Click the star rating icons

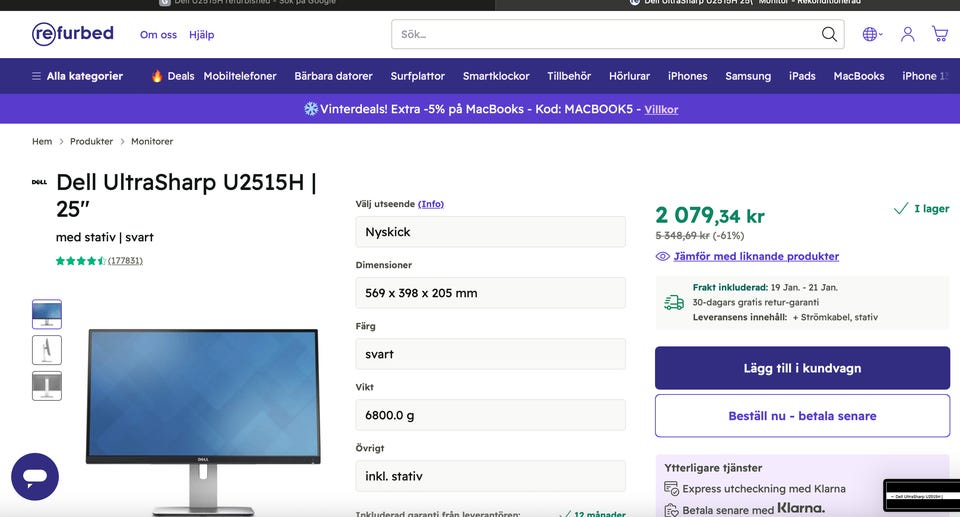coord(80,261)
